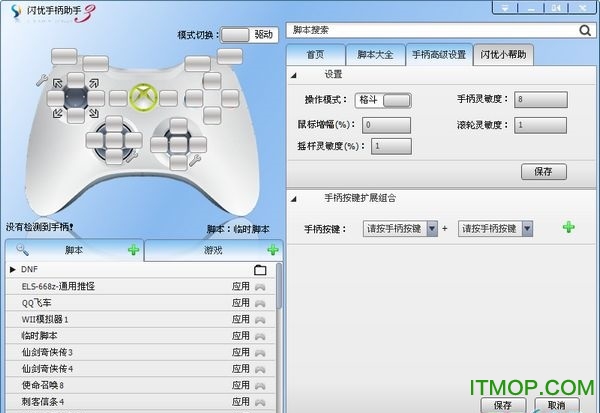Click the green plus to add button combination
600x413 pixels.
(x=569, y=227)
